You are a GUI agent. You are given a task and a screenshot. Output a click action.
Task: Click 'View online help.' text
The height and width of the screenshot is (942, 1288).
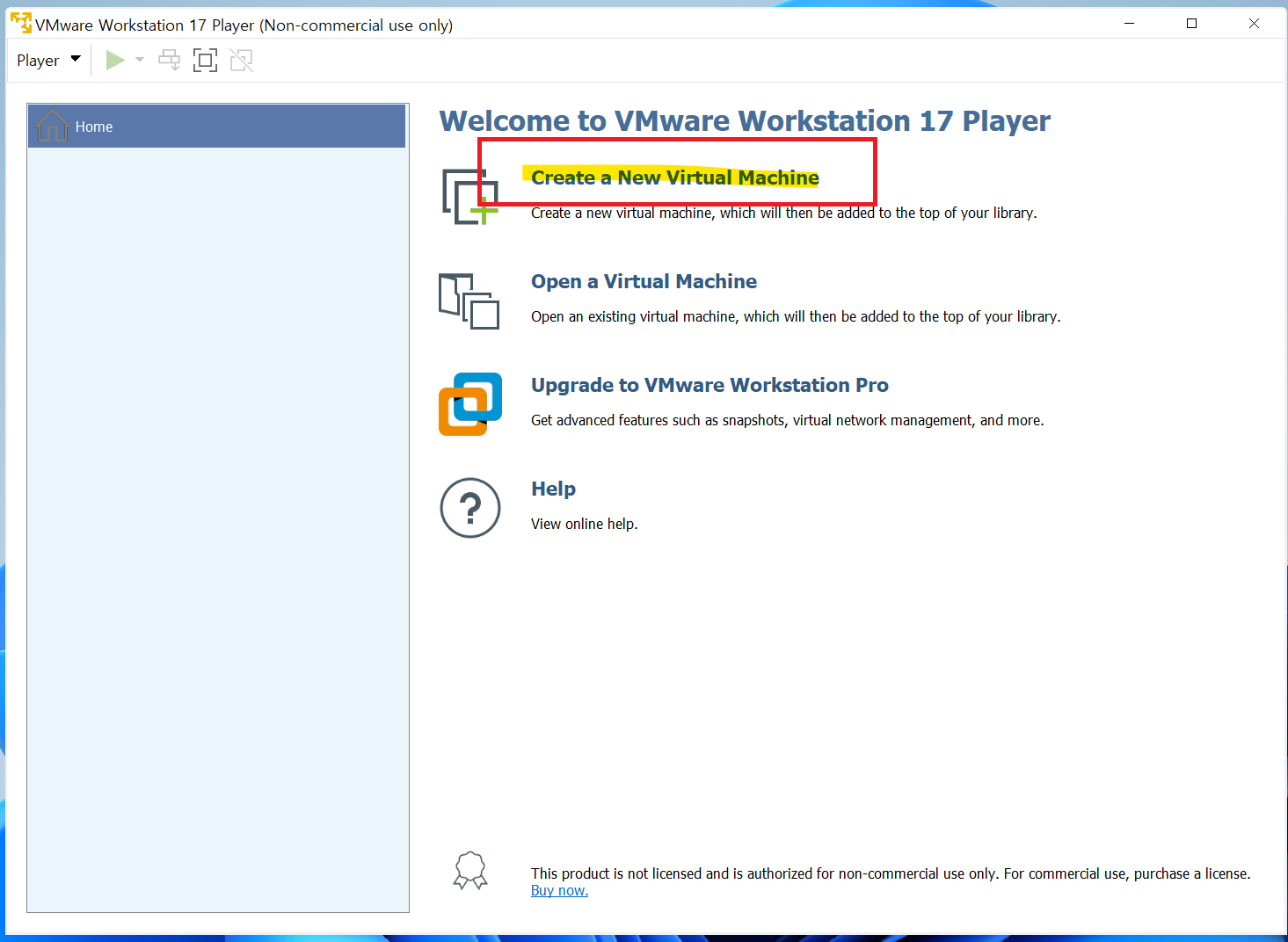tap(584, 524)
